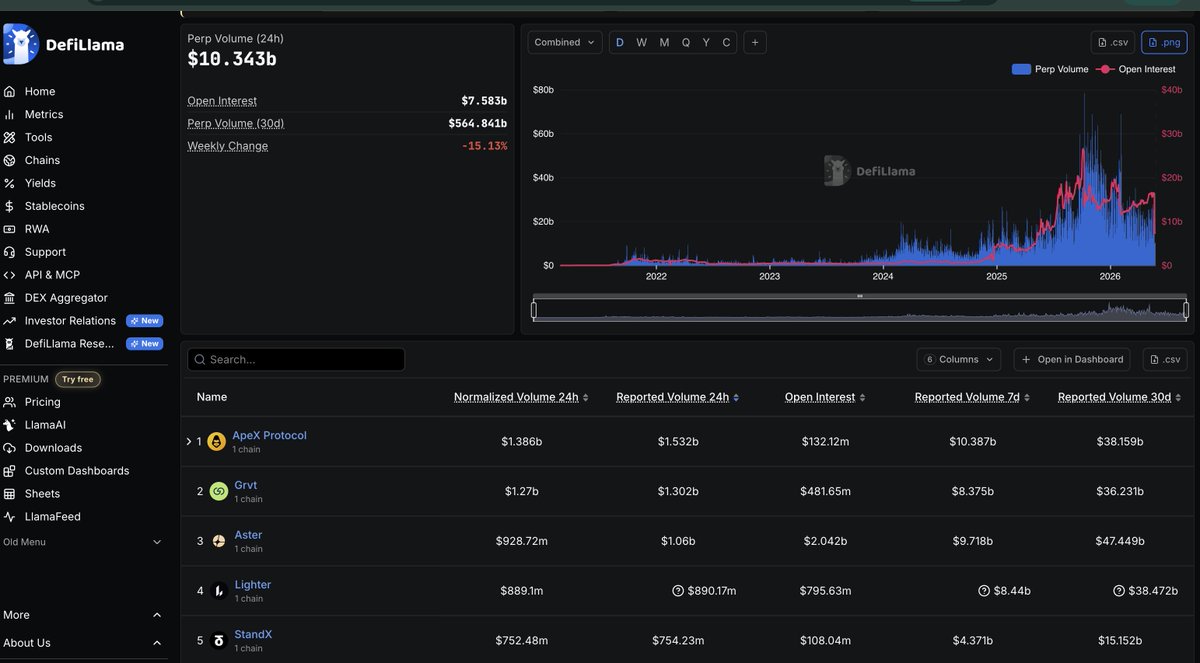This screenshot has height=663, width=1200.
Task: Select monthly M chart interval
Action: click(664, 42)
